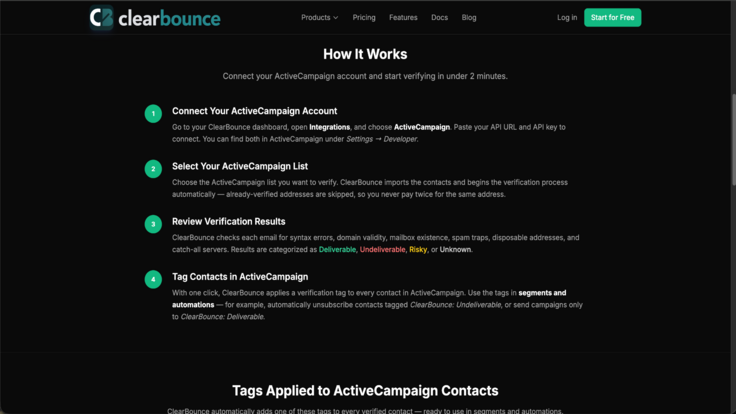Click Review Verification Results heading
736x414 pixels.
tap(228, 222)
